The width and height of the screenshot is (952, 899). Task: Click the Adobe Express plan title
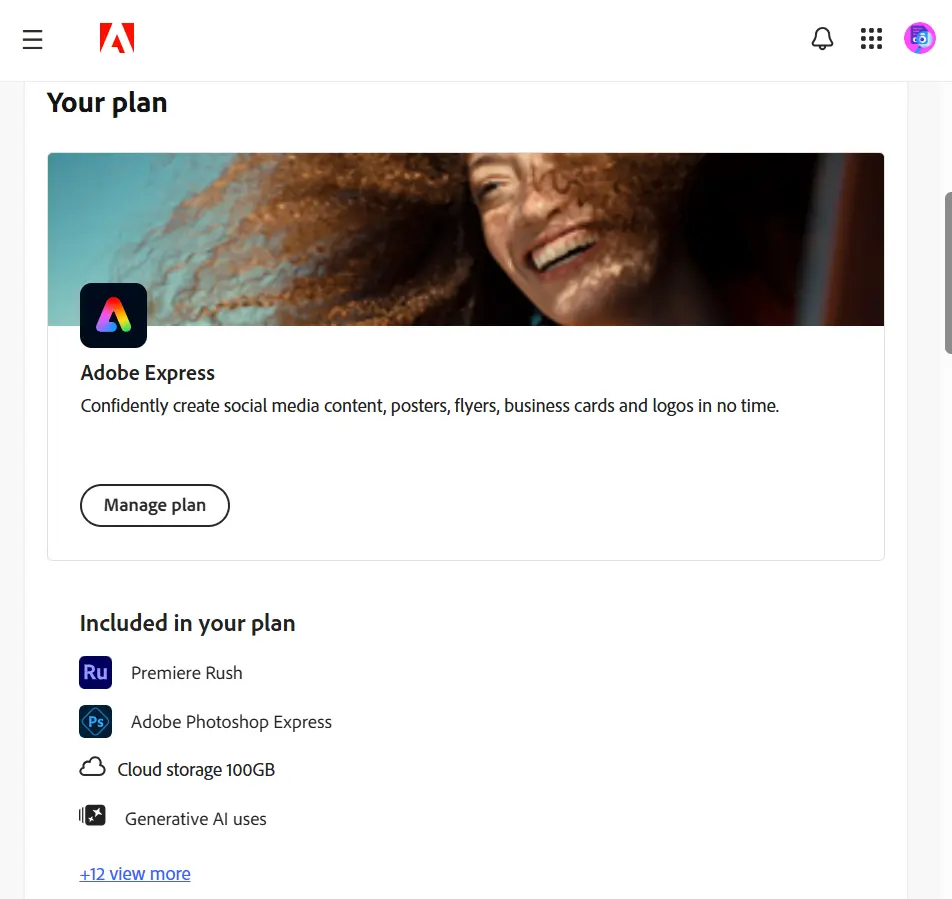click(x=148, y=373)
